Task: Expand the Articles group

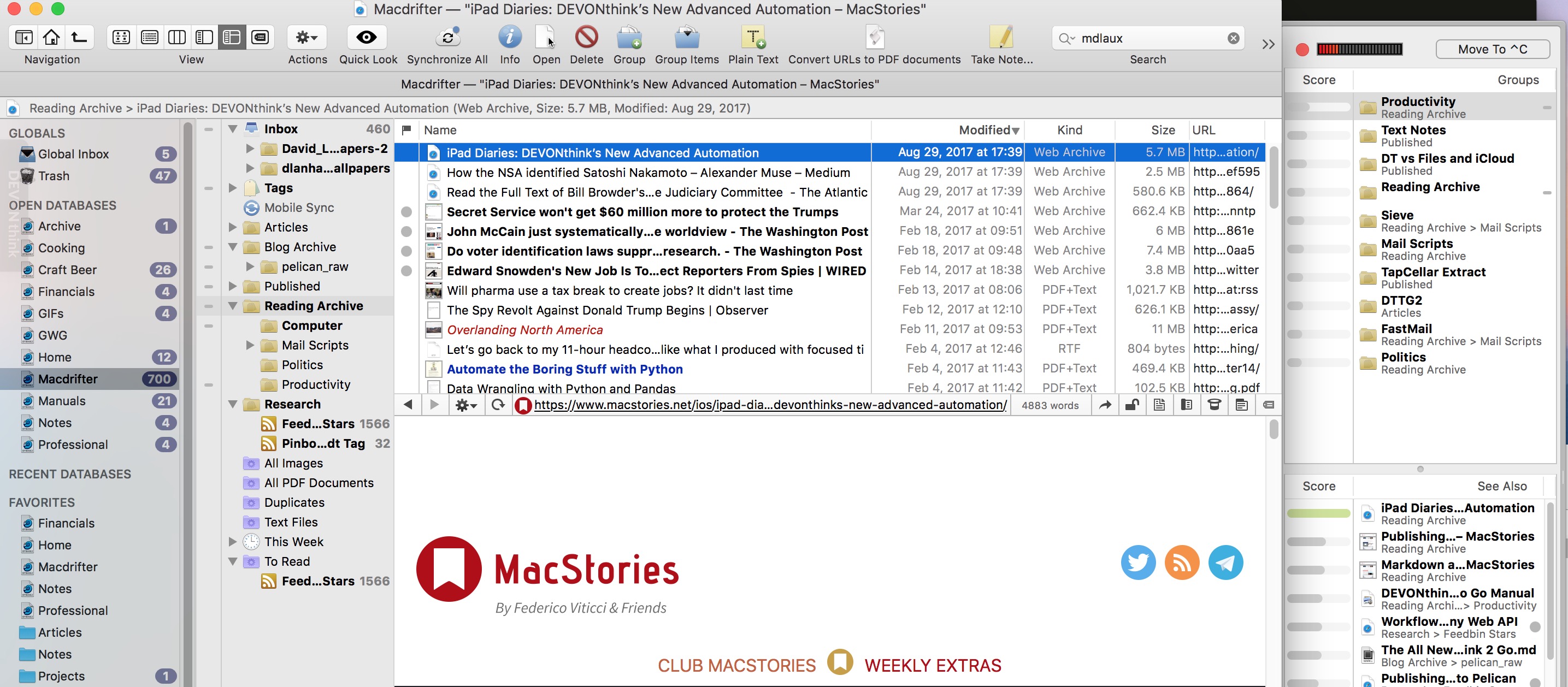Action: 233,228
